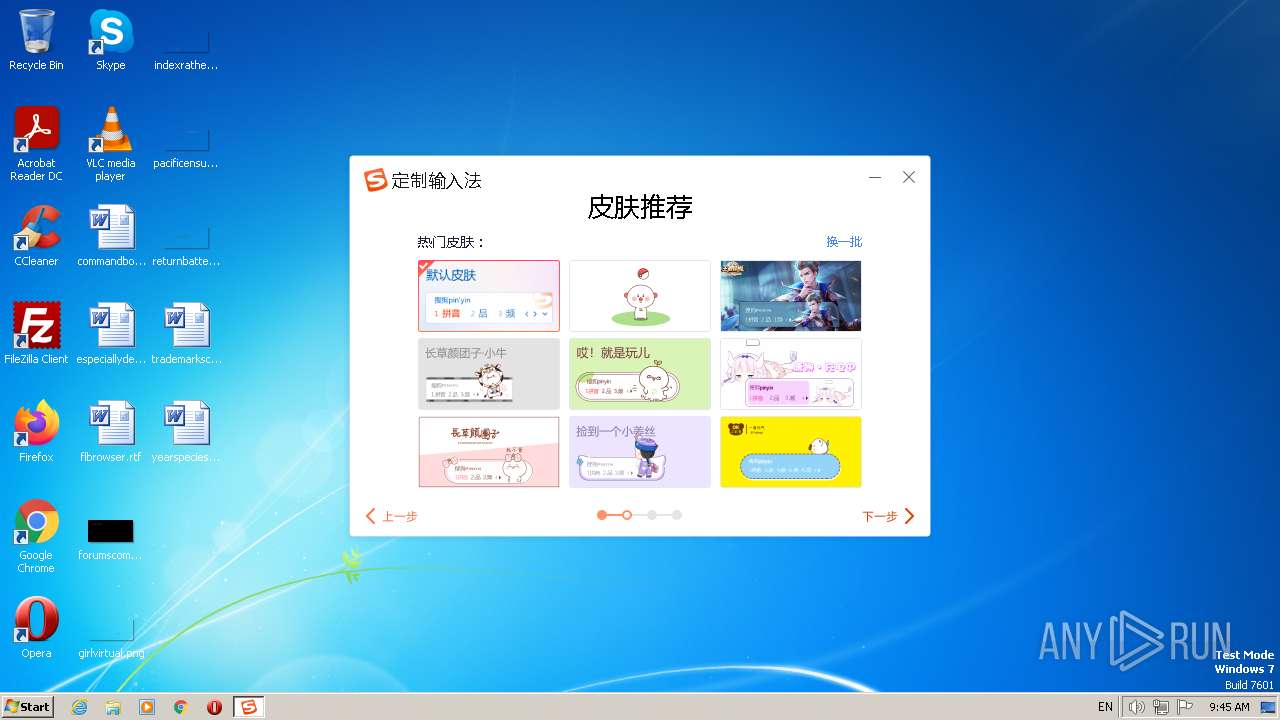The image size is (1280, 720).
Task: Launch Skype from the desktop
Action: click(111, 40)
